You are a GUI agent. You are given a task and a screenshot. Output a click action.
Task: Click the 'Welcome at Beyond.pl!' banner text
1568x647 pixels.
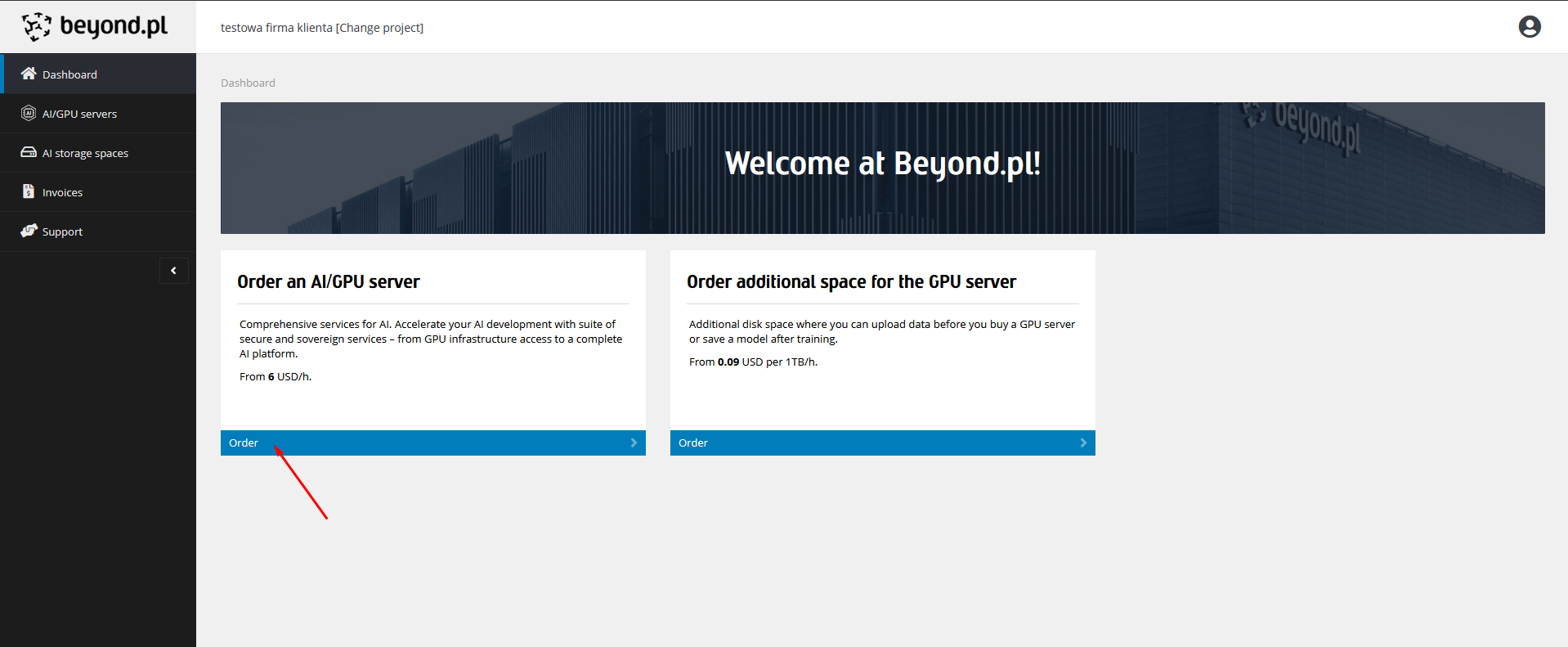883,164
